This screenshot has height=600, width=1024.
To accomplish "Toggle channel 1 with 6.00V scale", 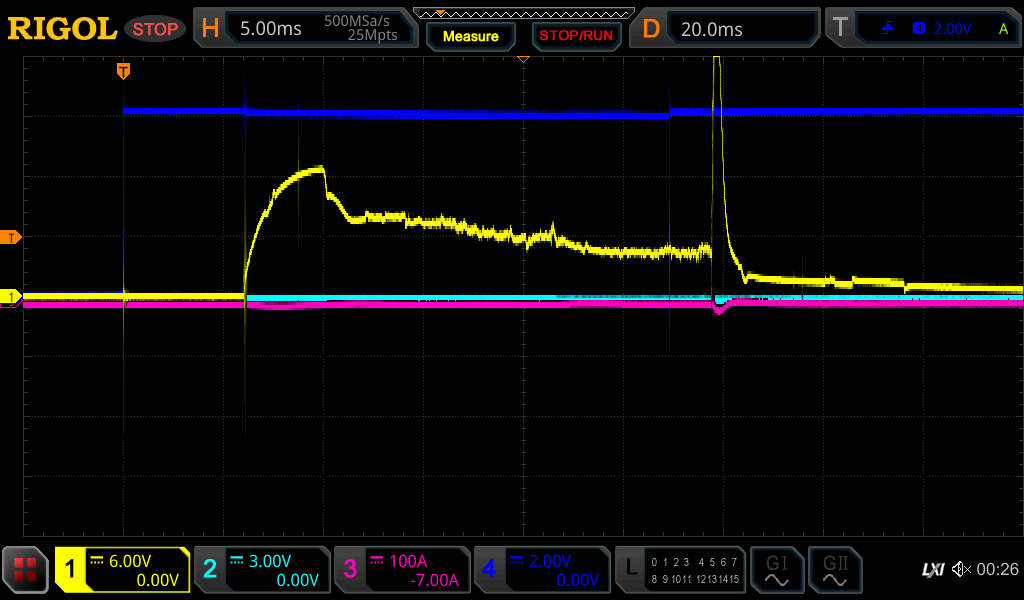I will (123, 570).
